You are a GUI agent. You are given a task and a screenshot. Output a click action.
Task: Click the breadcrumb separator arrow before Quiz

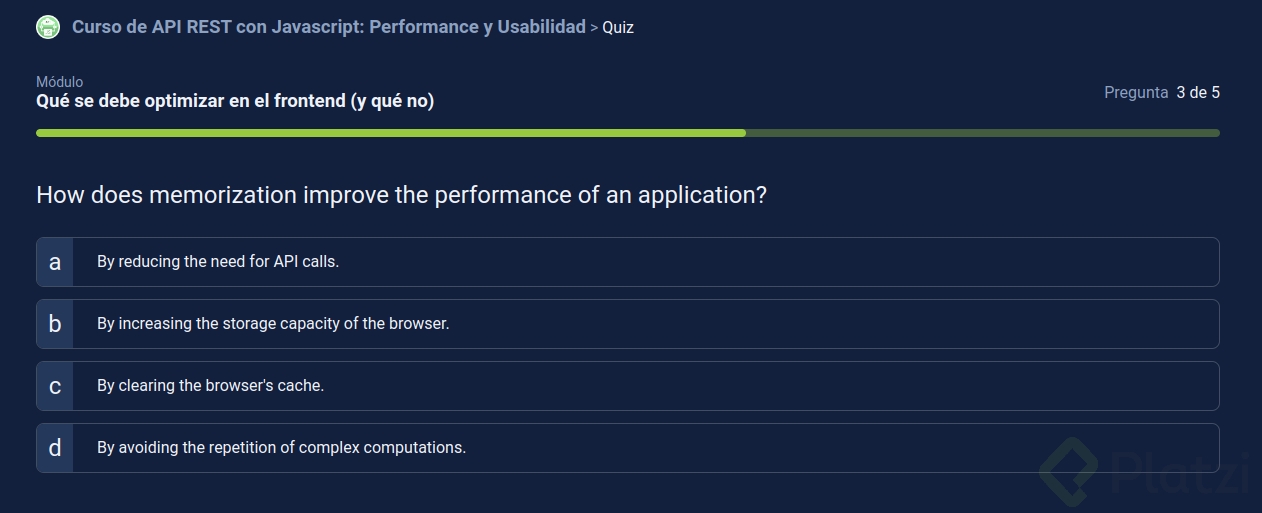point(594,28)
